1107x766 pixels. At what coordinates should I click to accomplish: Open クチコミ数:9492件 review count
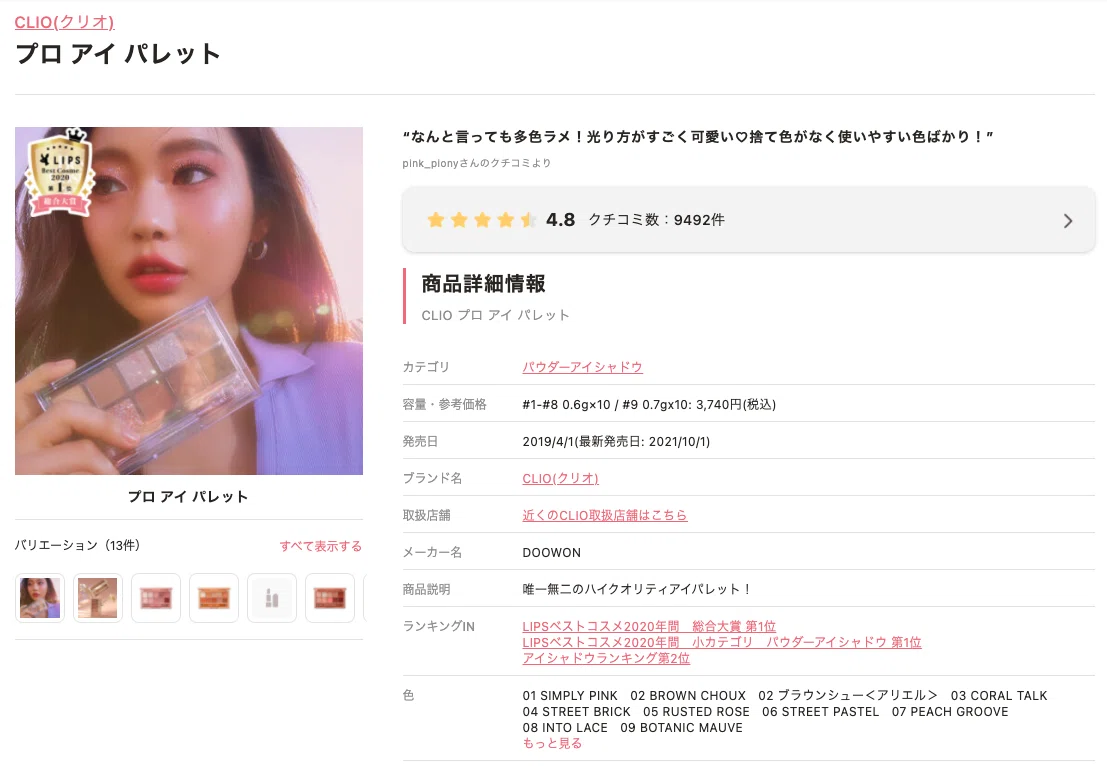[657, 220]
